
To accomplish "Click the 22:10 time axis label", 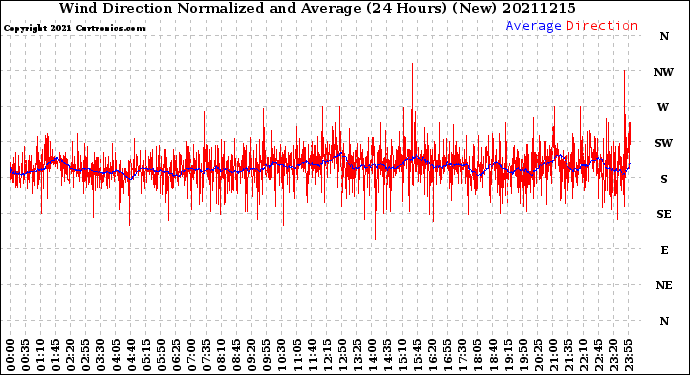I will [x=583, y=355].
